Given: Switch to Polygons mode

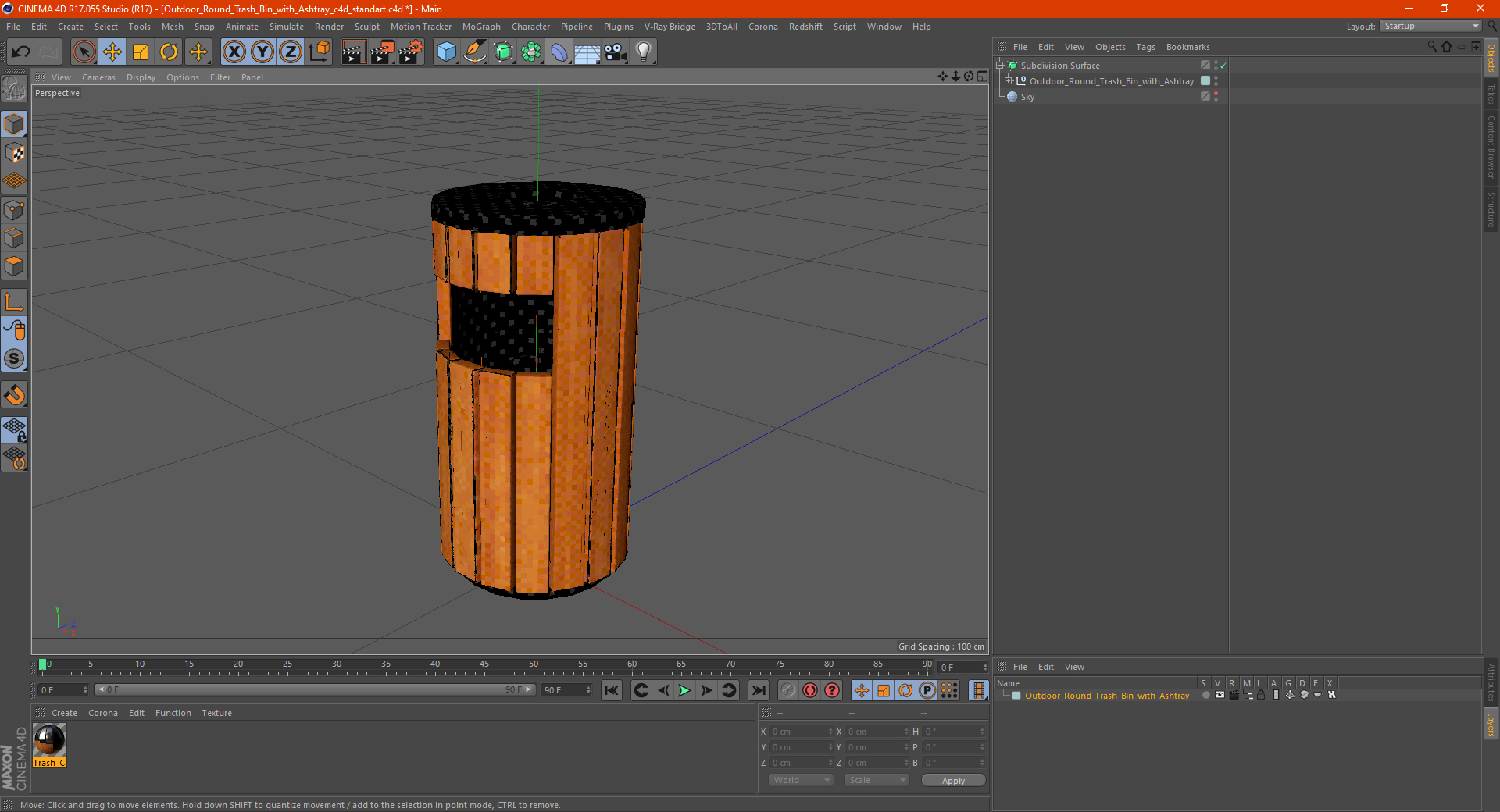Looking at the screenshot, I should [x=14, y=266].
